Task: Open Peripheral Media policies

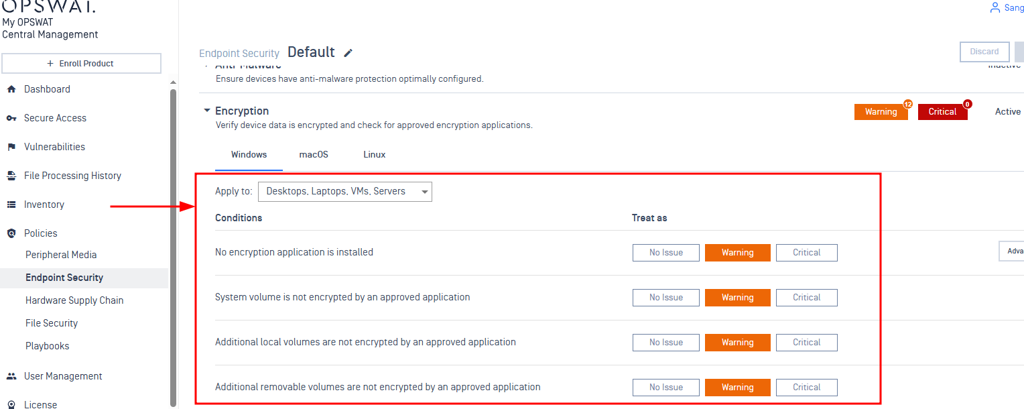Action: pyautogui.click(x=61, y=255)
